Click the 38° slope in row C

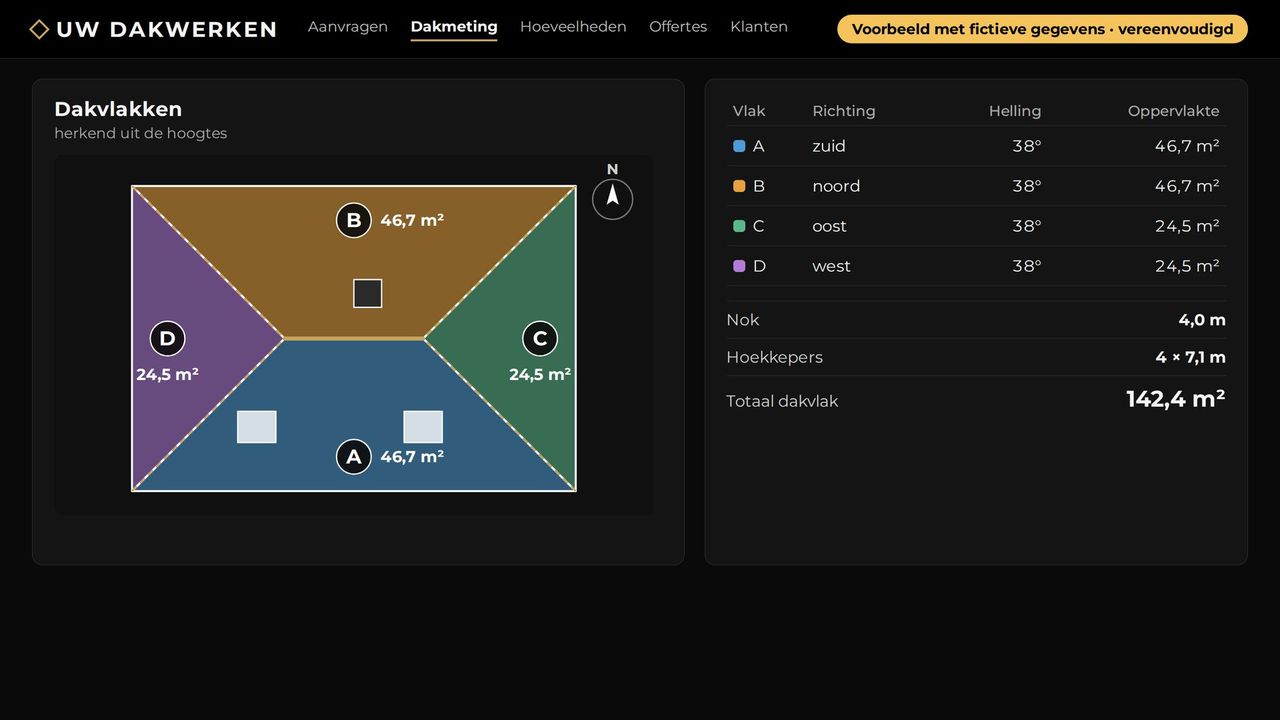coord(1027,226)
